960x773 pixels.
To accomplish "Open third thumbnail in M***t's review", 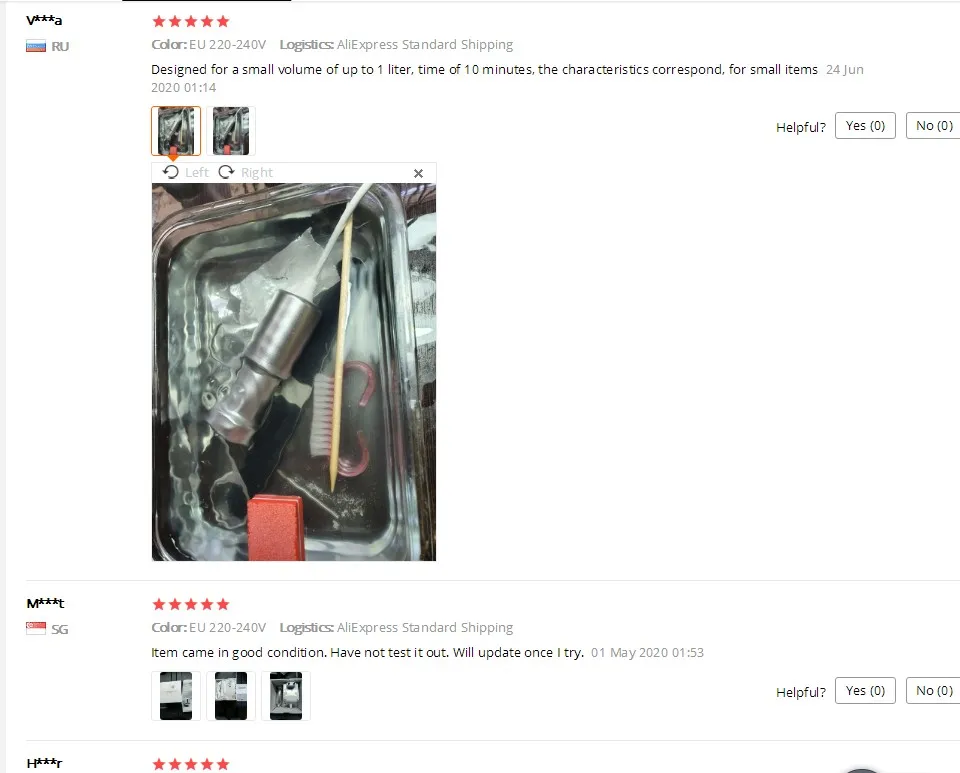I will coord(286,696).
